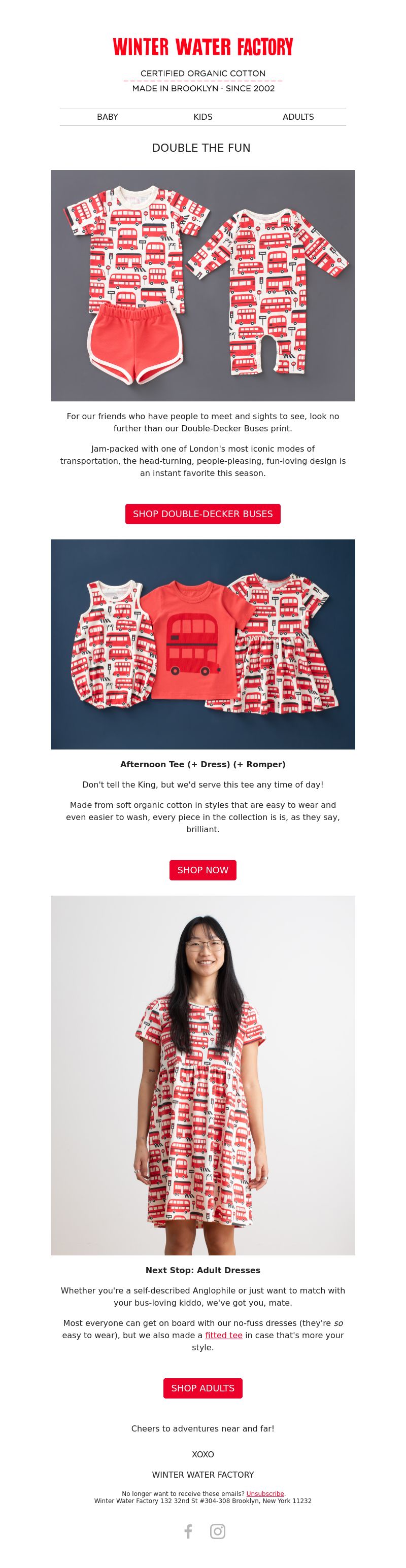Click the sleeveless bubble romper
The width and height of the screenshot is (406, 1568).
click(113, 644)
